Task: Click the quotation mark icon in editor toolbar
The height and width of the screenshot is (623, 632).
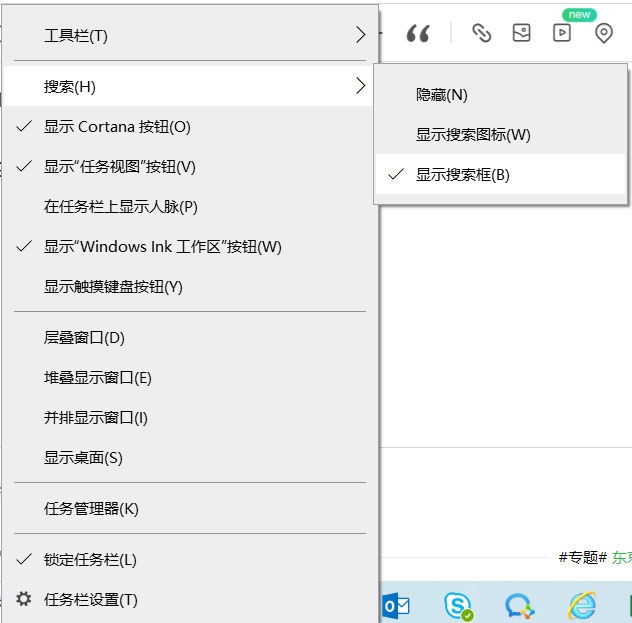Action: click(x=418, y=33)
